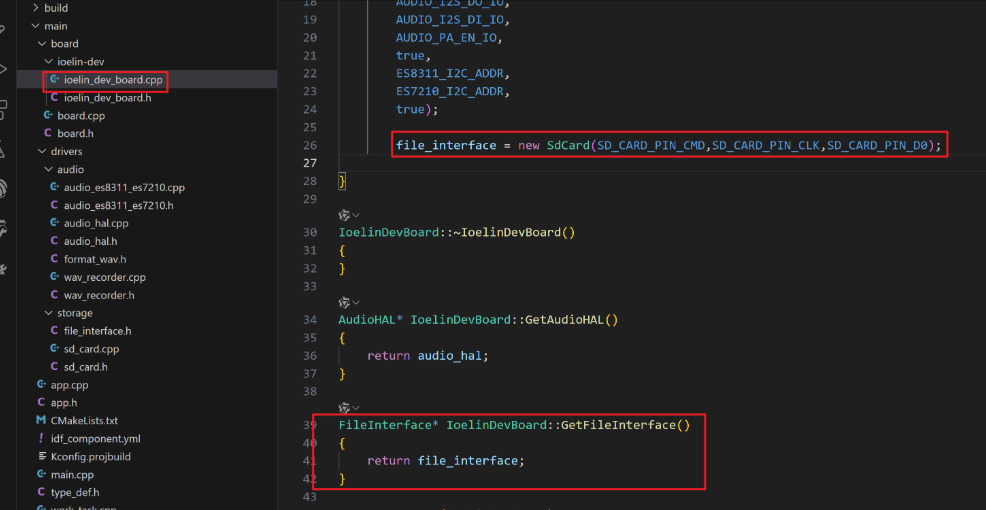The image size is (986, 510).
Task: Click GetFileInterface function name
Action: (618, 425)
